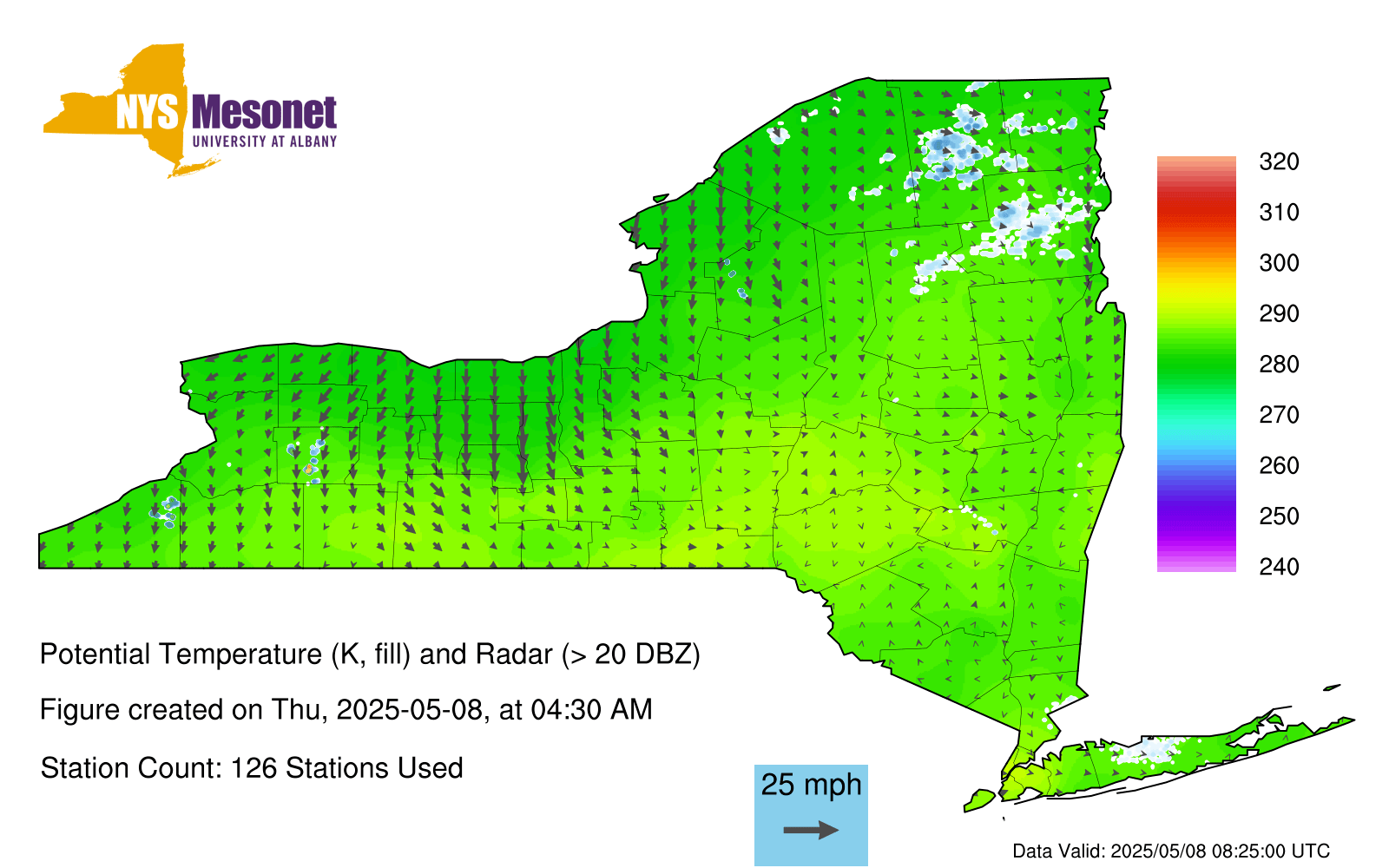Click the Station Count 126 Stations text
The width and height of the screenshot is (1389, 868).
point(252,768)
